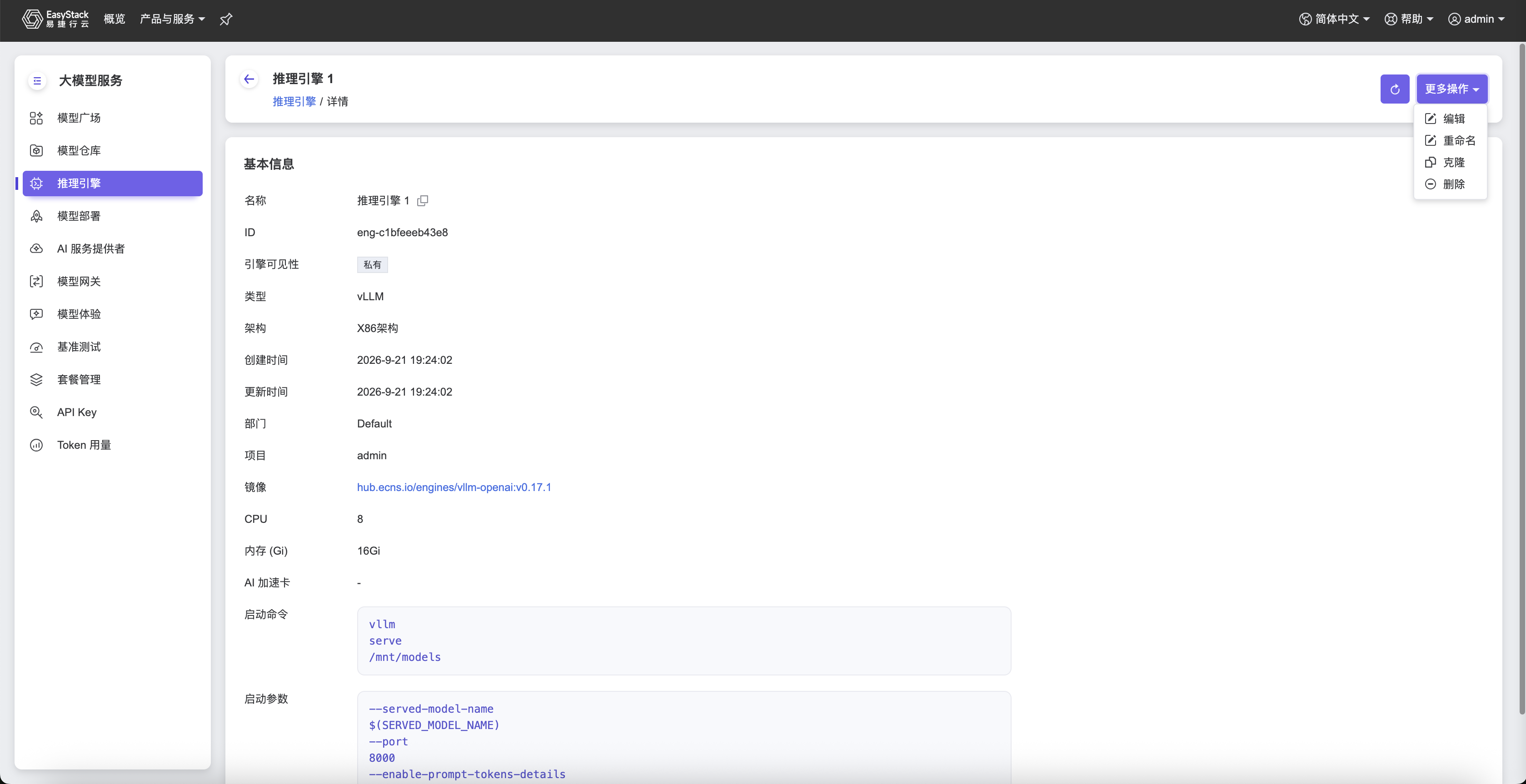Open the 产品与服务 dropdown
Viewport: 1526px width, 784px height.
(172, 19)
